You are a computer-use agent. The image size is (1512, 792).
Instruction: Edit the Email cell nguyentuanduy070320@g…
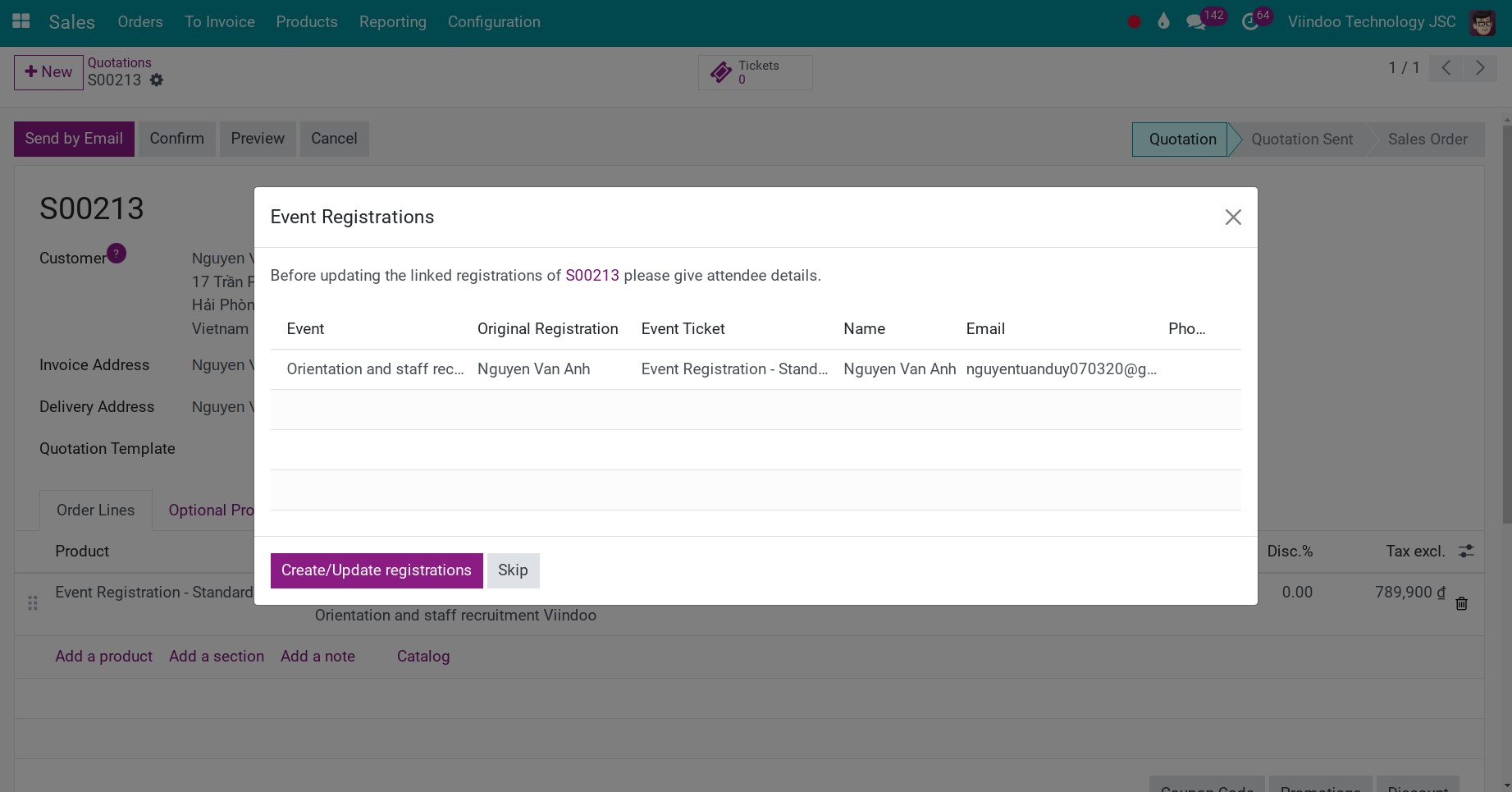tap(1062, 369)
